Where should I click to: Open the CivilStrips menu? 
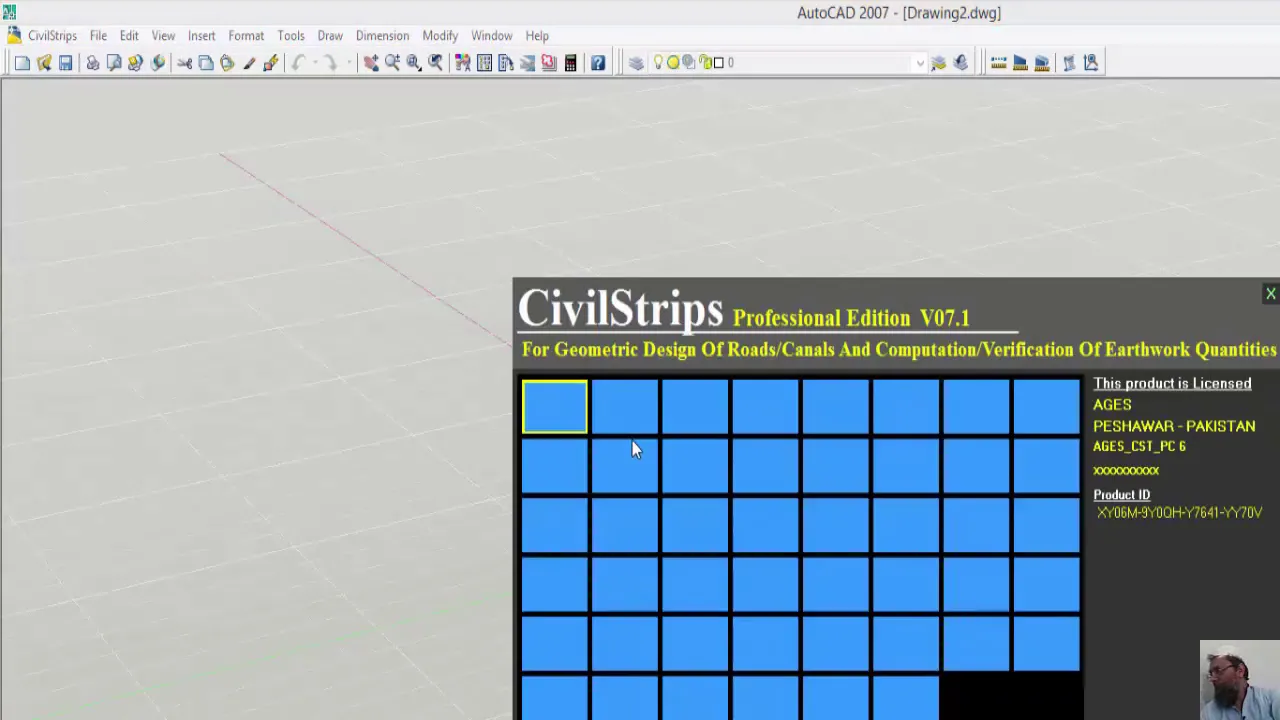(52, 36)
